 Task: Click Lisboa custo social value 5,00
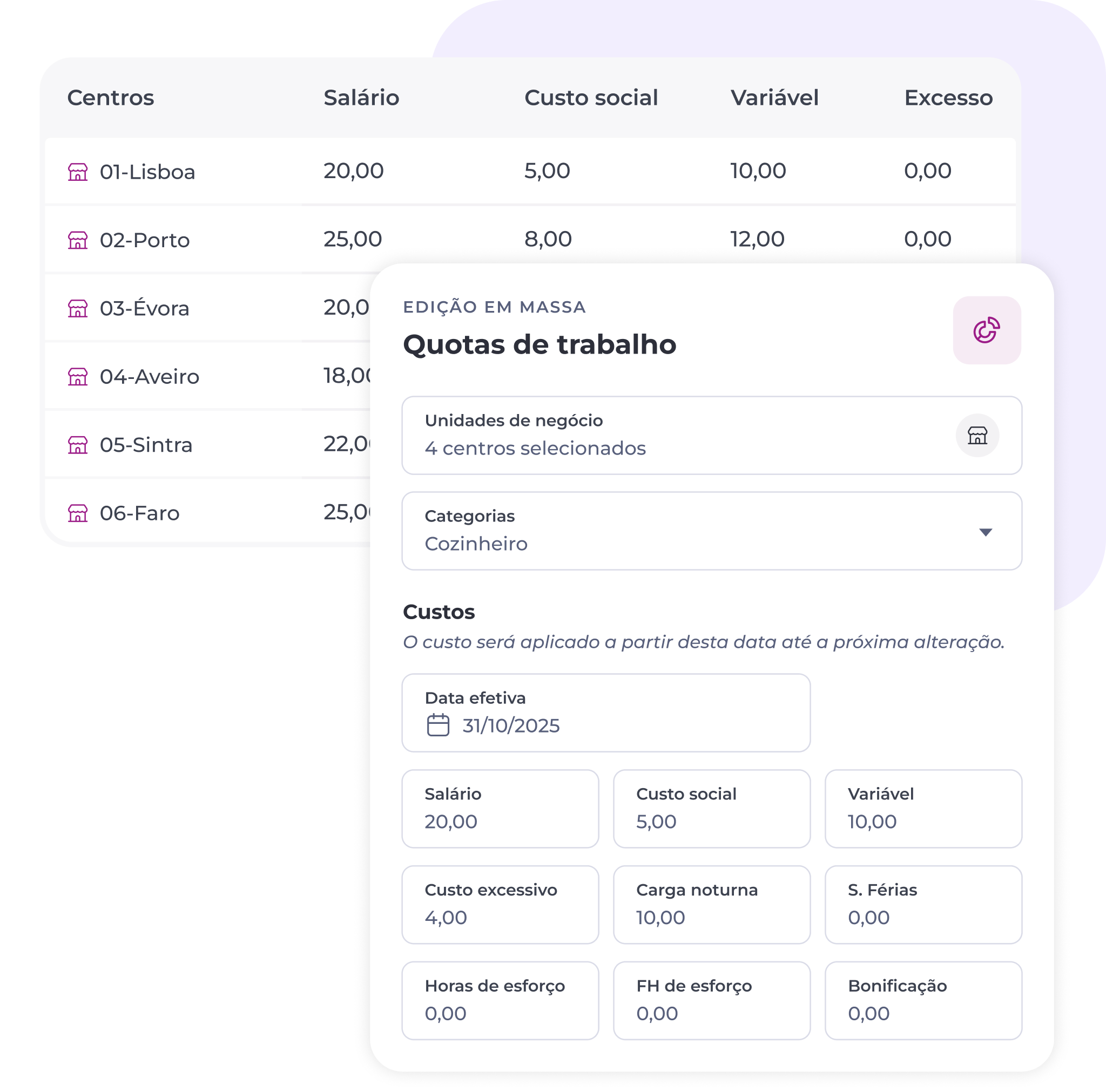tap(547, 171)
